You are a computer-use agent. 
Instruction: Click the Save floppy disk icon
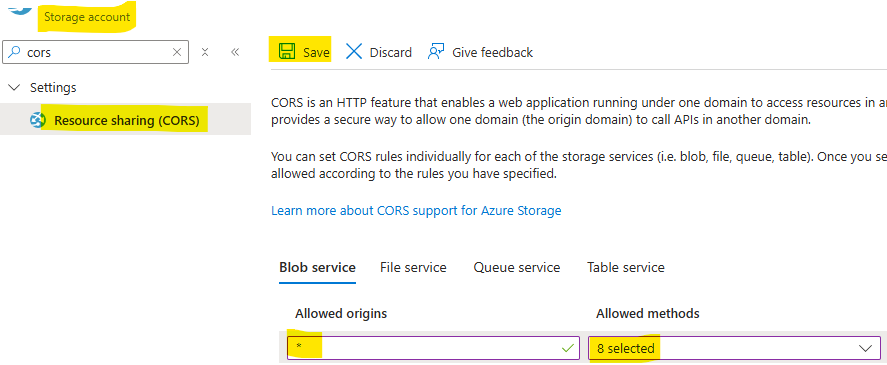287,52
